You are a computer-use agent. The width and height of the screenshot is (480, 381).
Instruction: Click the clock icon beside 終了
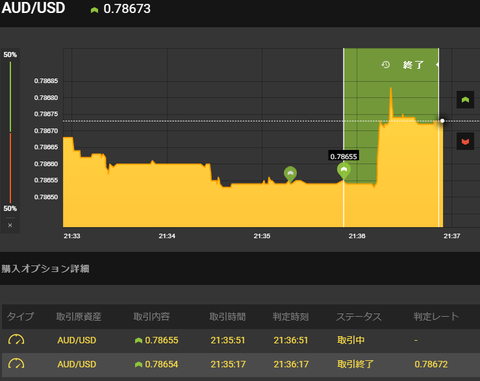click(386, 64)
